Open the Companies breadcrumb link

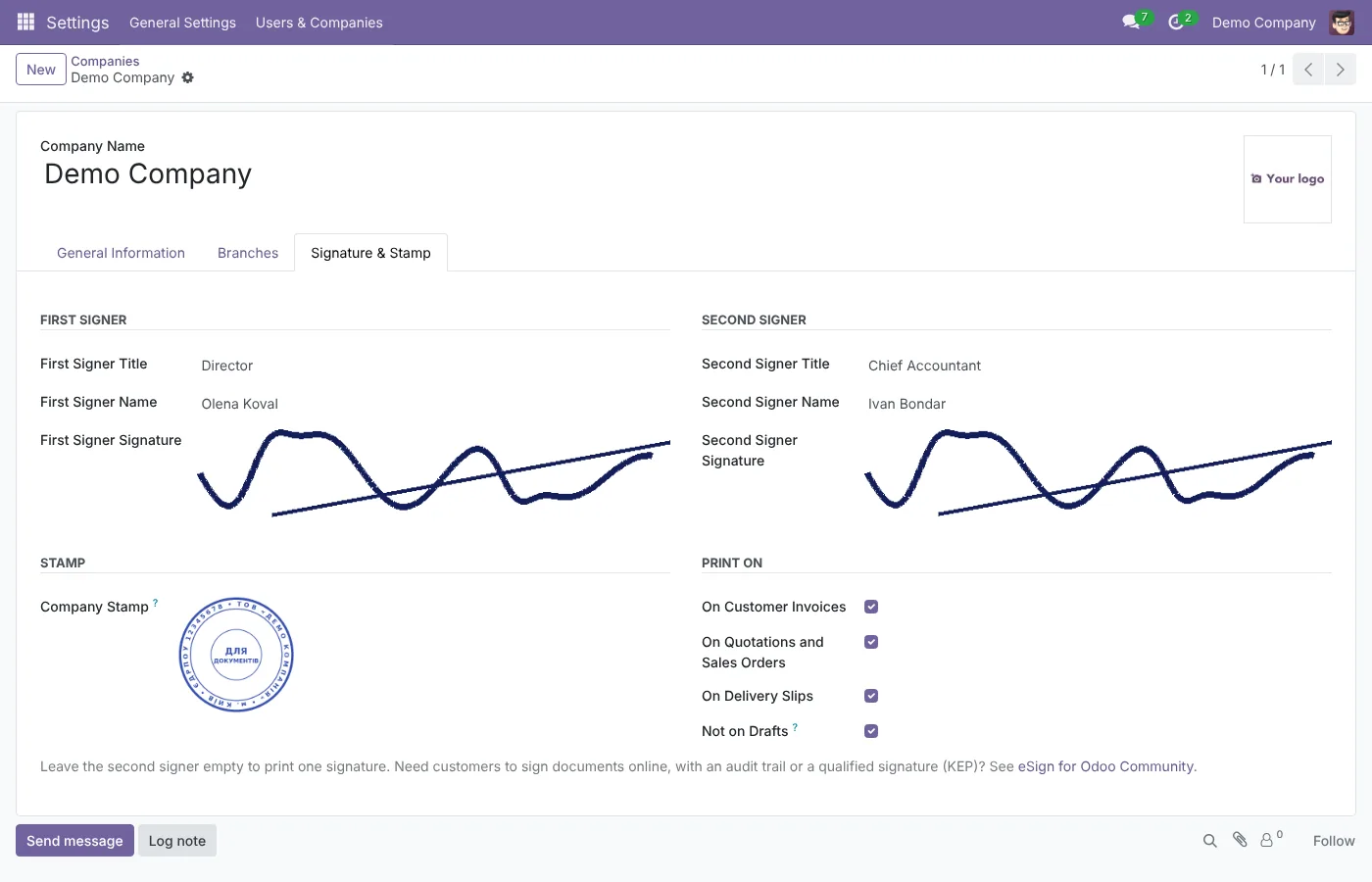pos(105,61)
